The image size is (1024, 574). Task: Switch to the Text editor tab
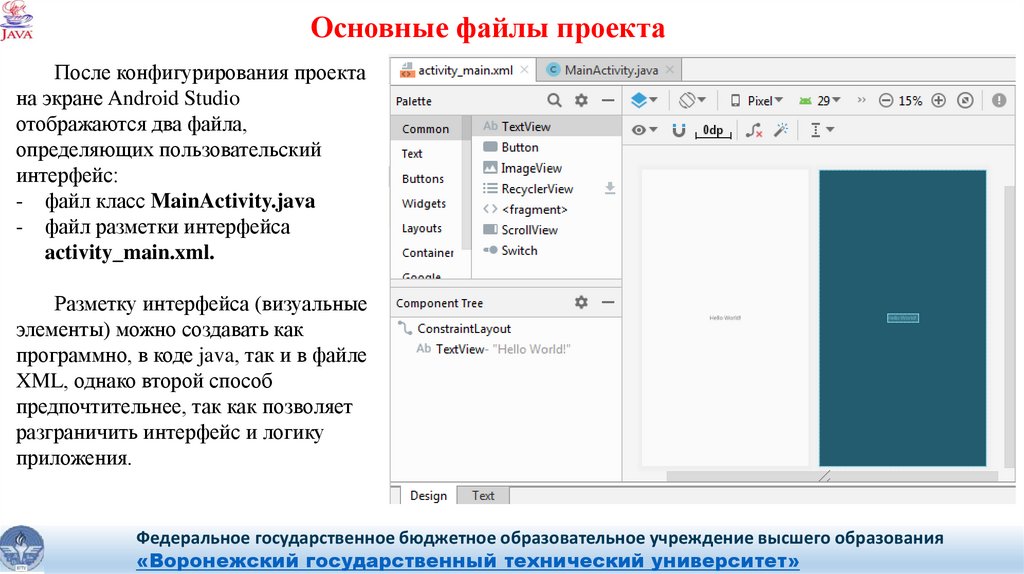[x=483, y=495]
